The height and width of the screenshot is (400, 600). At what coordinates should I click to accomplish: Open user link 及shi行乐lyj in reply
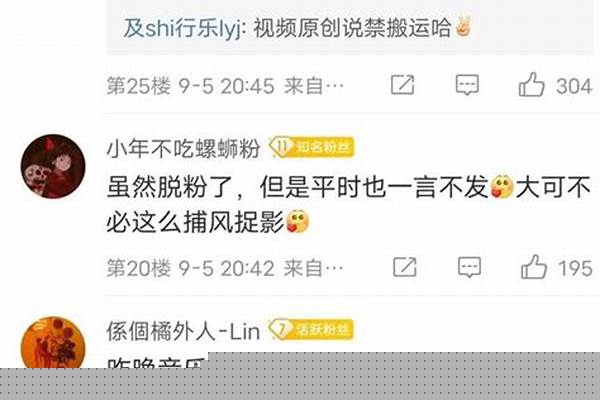coord(182,29)
